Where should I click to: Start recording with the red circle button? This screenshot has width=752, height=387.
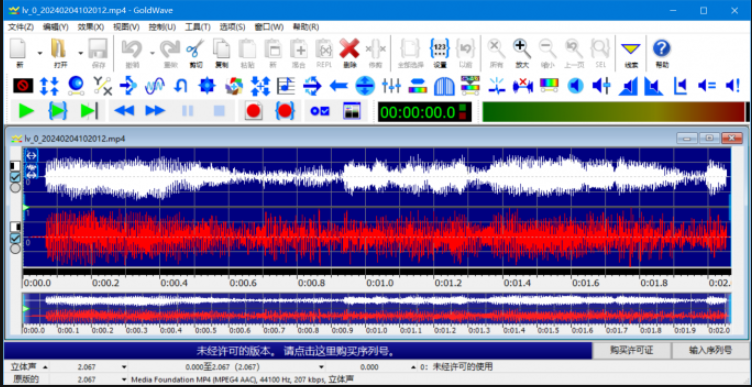point(253,111)
